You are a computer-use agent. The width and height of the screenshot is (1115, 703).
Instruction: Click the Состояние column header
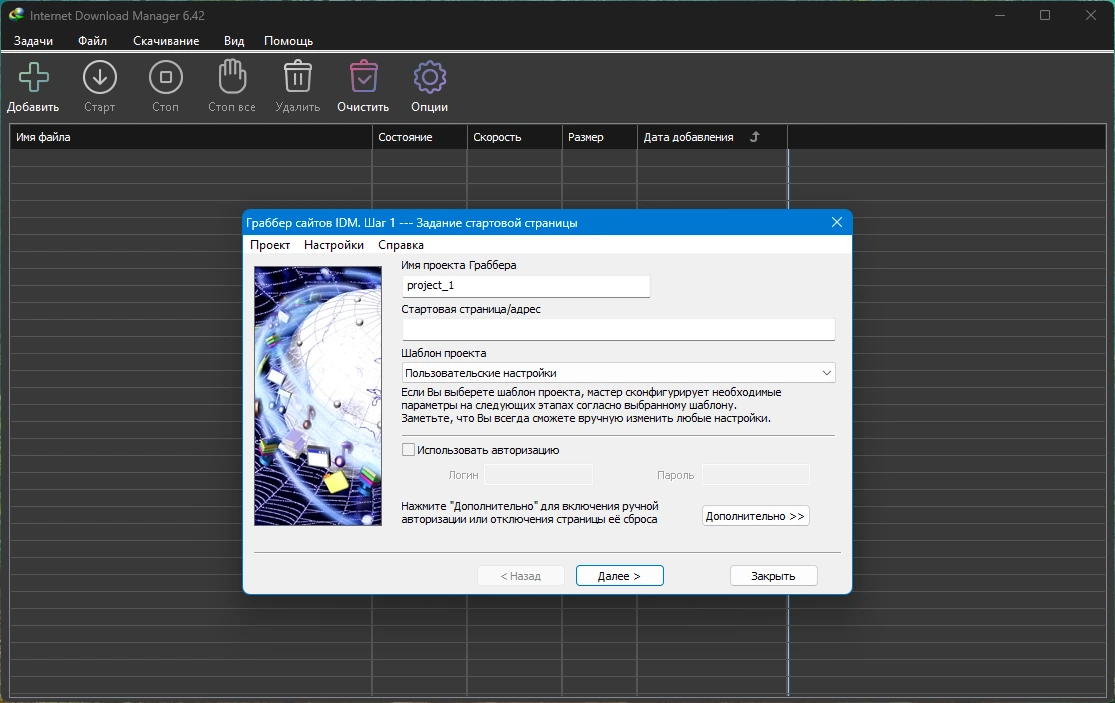pyautogui.click(x=420, y=137)
